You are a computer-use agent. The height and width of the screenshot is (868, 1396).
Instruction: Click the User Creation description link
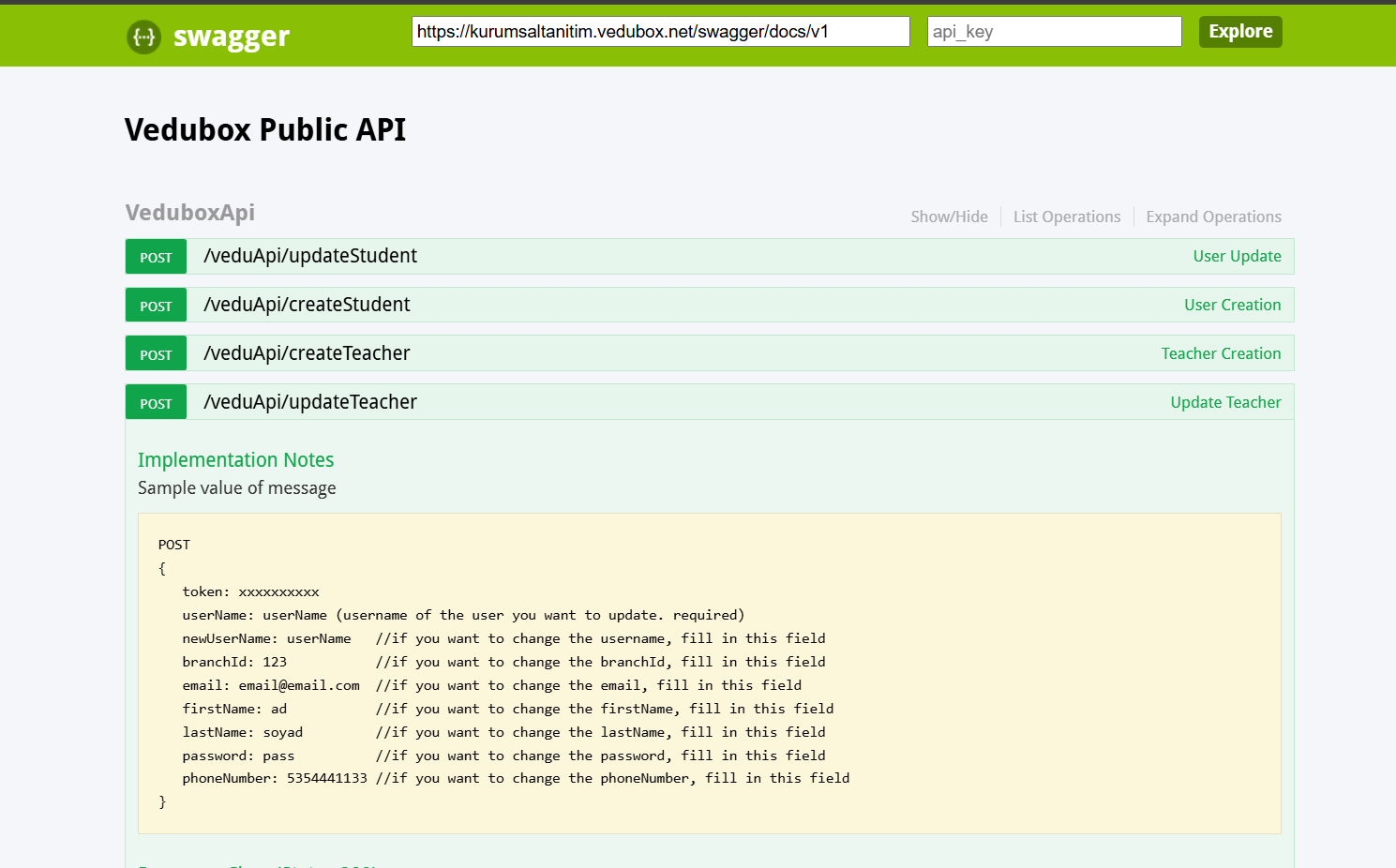point(1232,305)
